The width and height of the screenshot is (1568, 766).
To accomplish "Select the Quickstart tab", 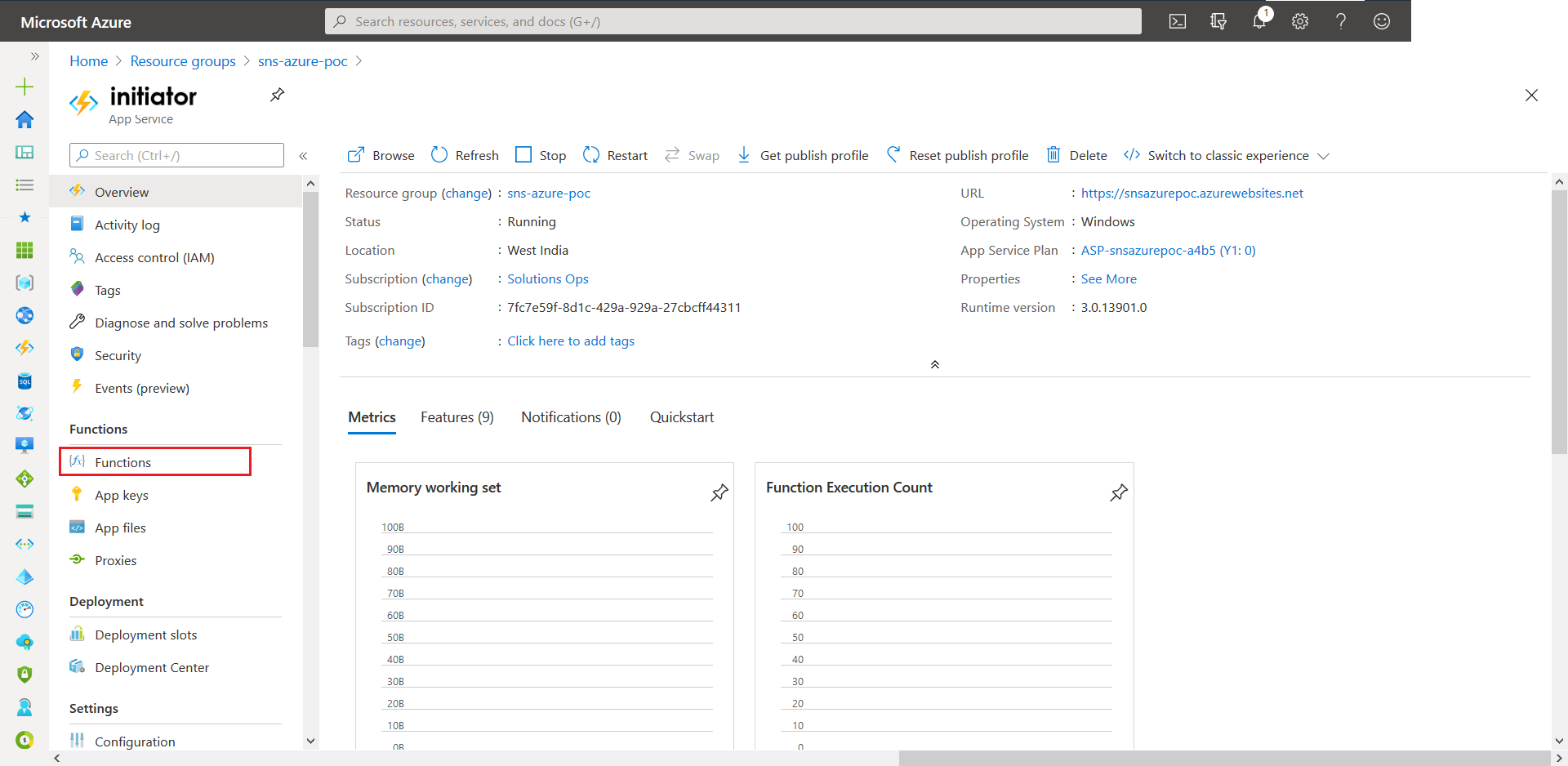I will (682, 417).
